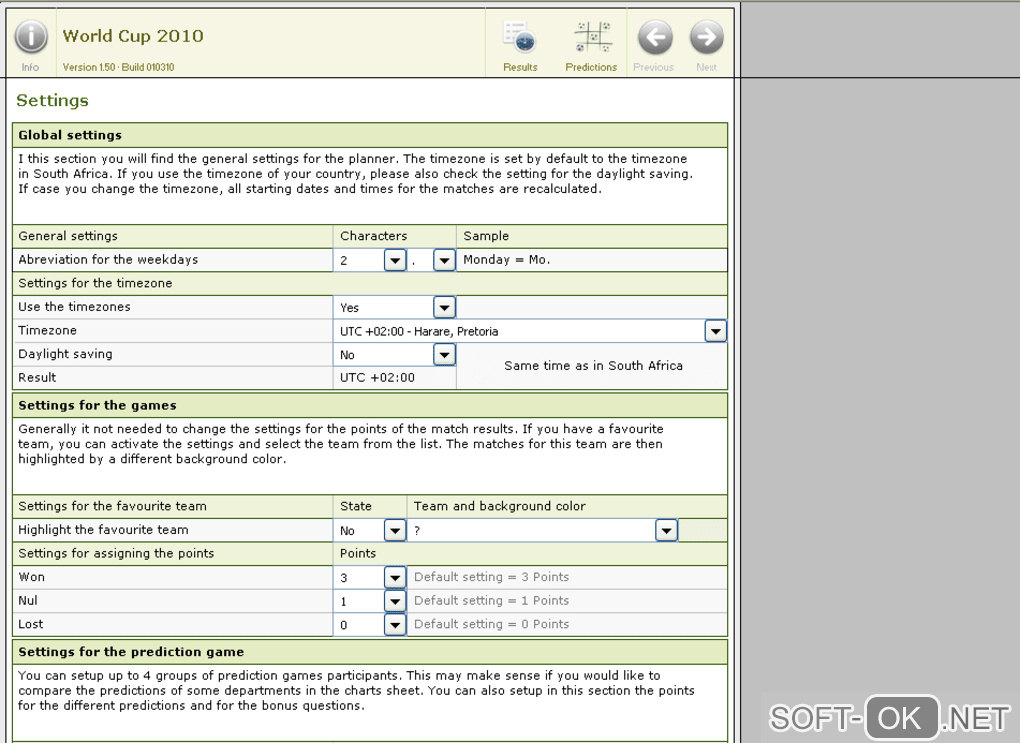Image resolution: width=1020 pixels, height=743 pixels.
Task: Click the Predictions label in toolbar
Action: [591, 67]
